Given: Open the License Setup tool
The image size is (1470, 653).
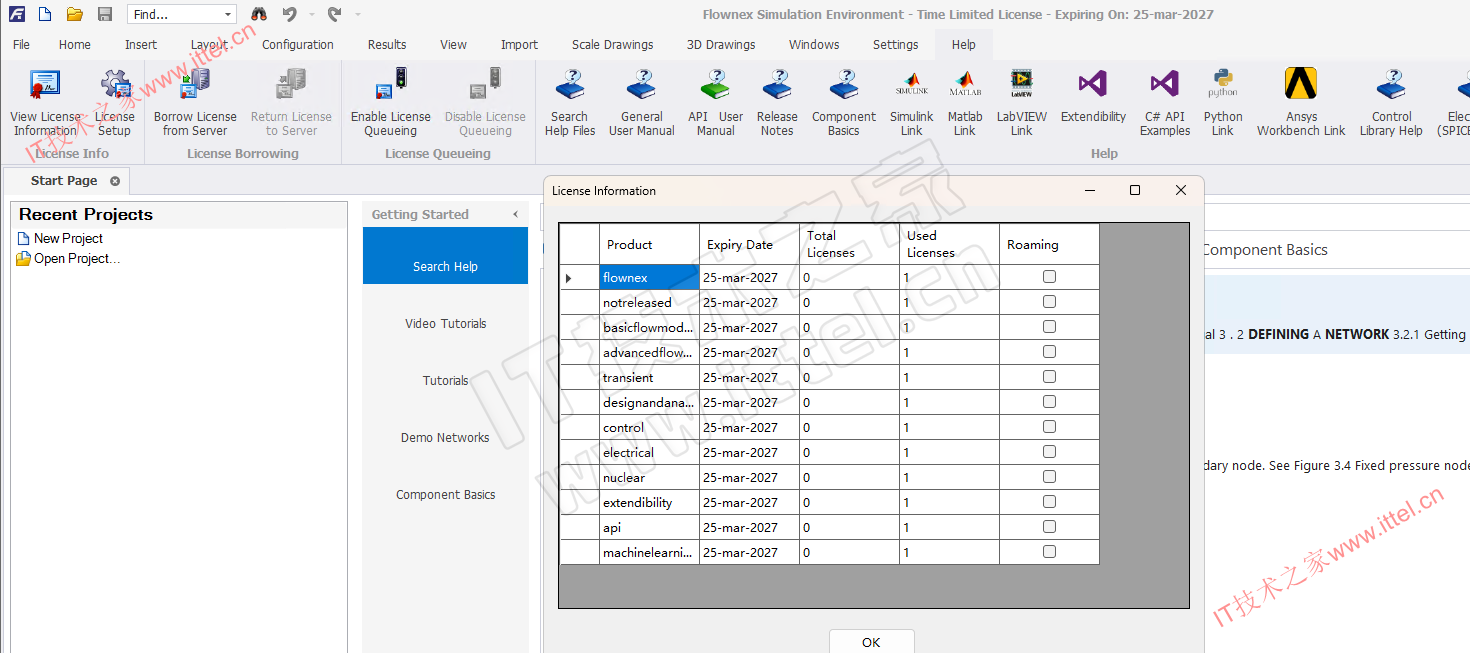Looking at the screenshot, I should [x=114, y=103].
